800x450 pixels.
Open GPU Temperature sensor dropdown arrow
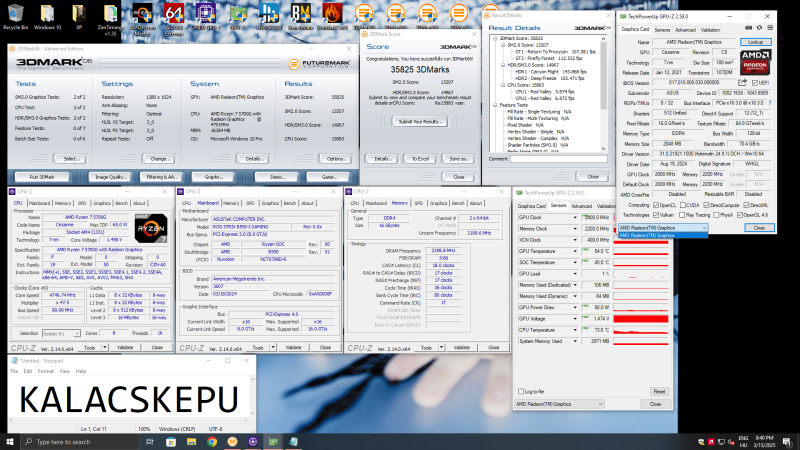[x=574, y=251]
